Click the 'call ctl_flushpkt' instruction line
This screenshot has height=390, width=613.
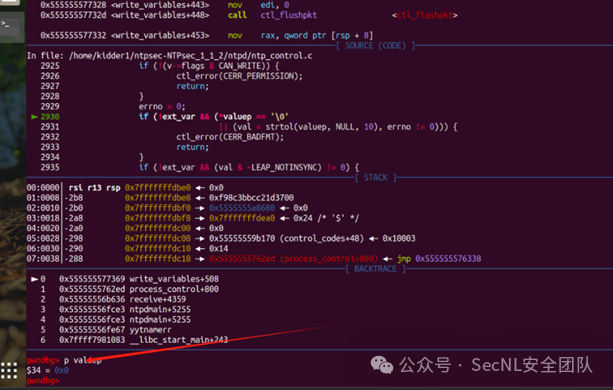[249, 15]
